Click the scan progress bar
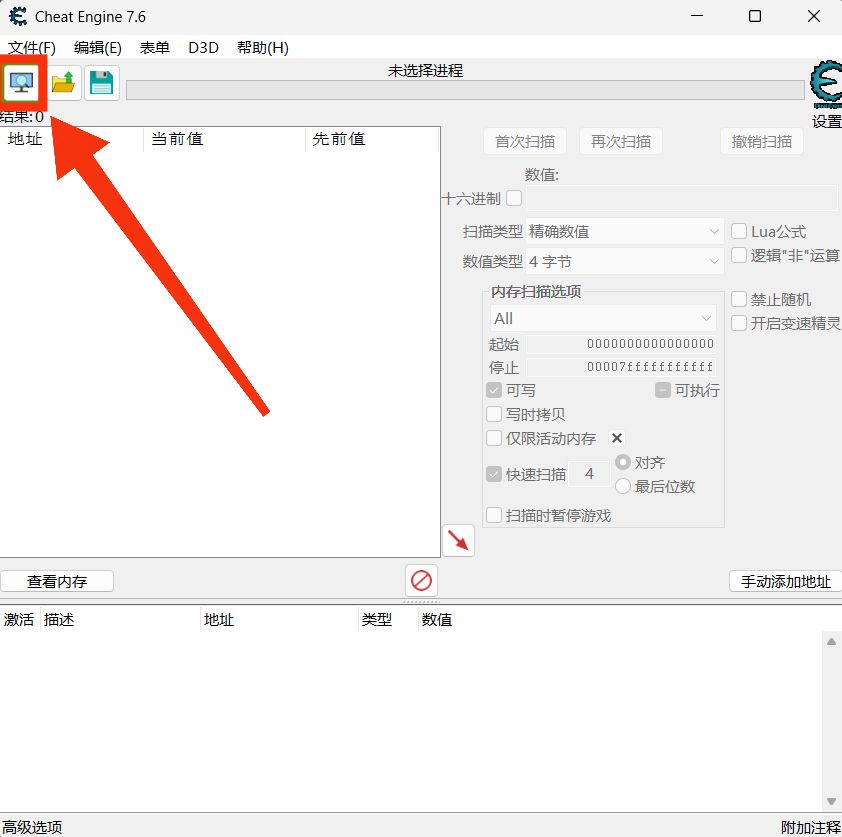Viewport: 842px width, 837px height. 465,90
